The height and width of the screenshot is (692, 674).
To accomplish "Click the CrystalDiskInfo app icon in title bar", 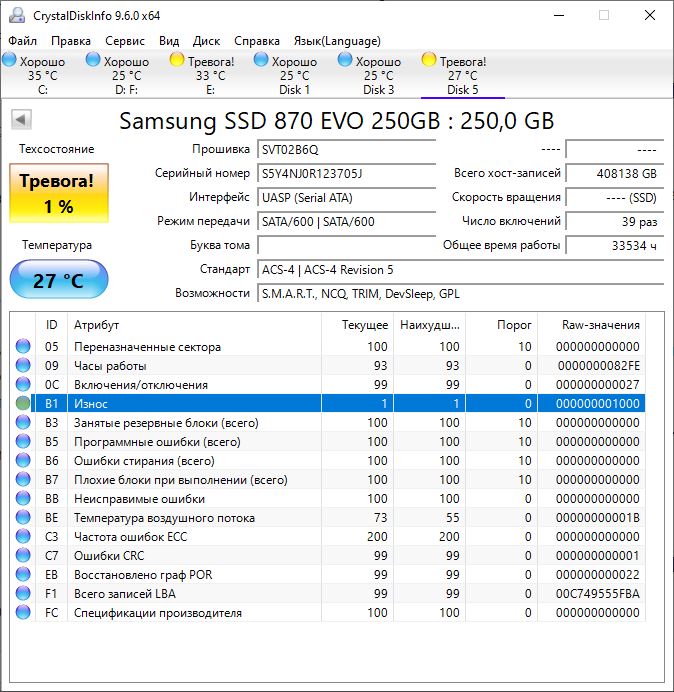I will point(17,15).
